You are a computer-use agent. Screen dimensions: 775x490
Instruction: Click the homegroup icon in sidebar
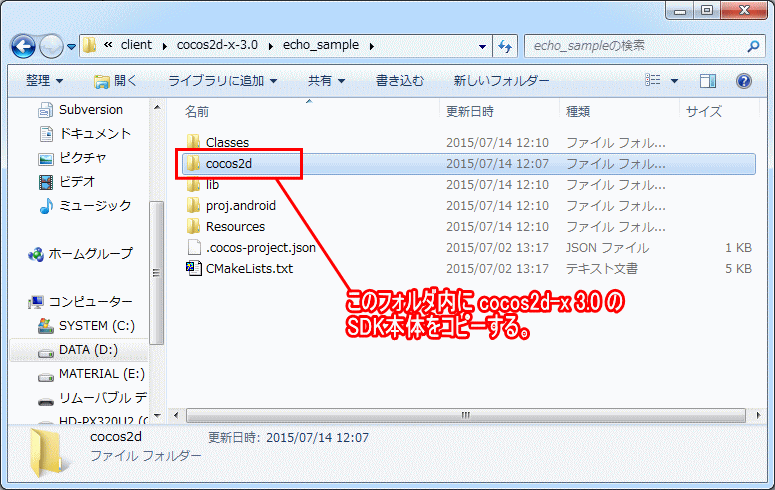[36, 254]
